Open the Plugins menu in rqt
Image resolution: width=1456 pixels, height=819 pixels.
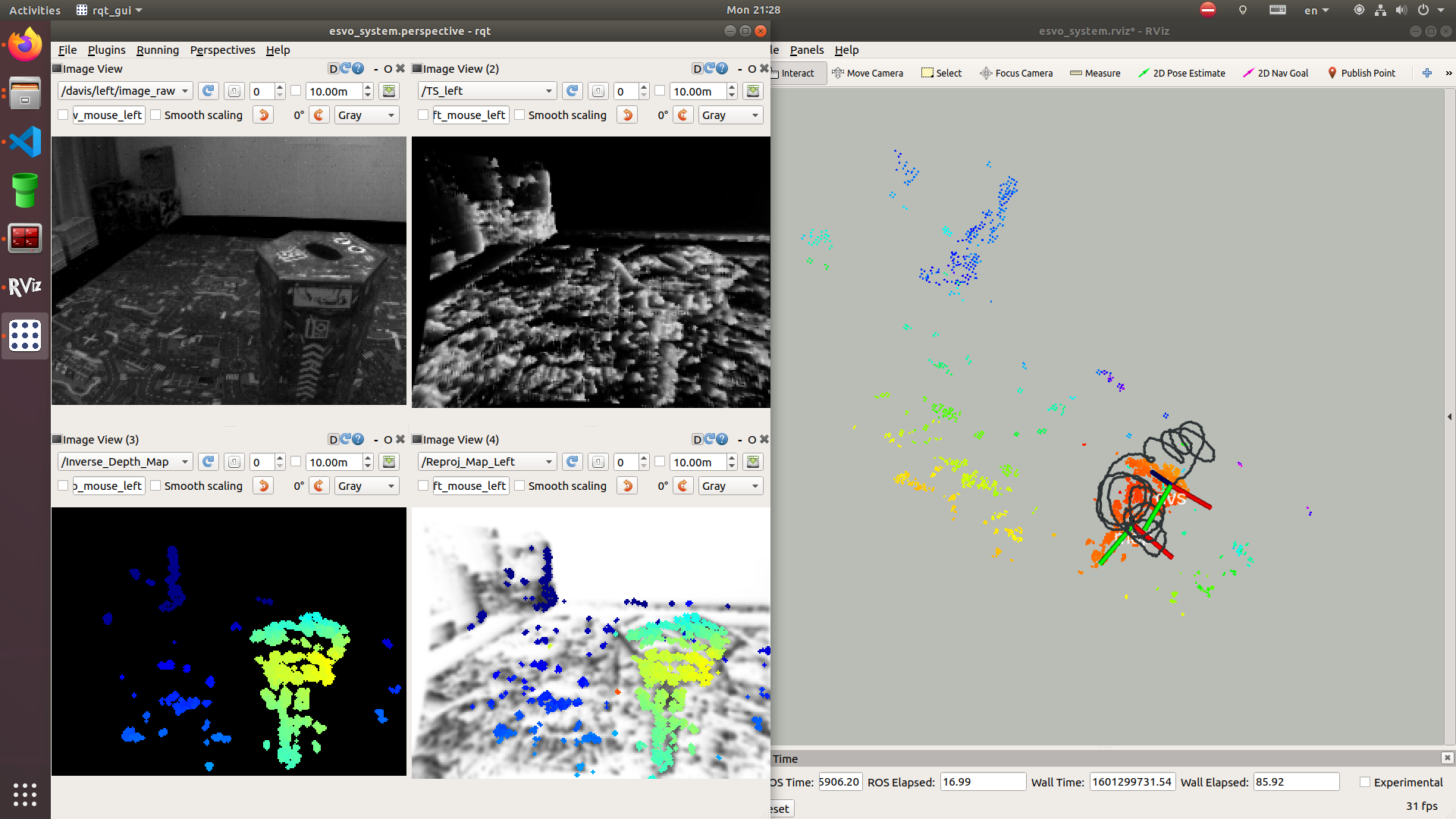pos(106,50)
